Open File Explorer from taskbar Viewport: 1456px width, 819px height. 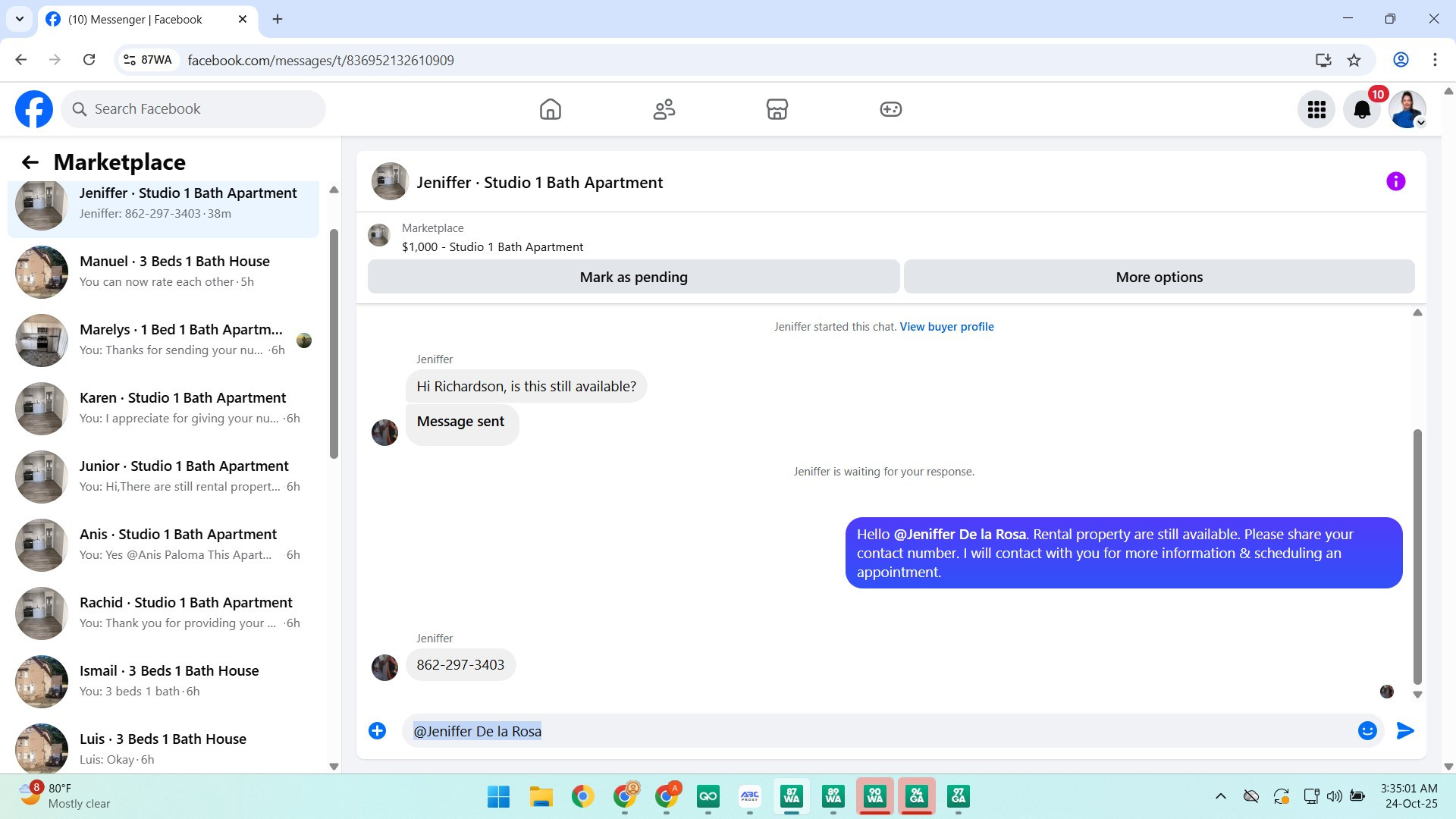coord(541,796)
